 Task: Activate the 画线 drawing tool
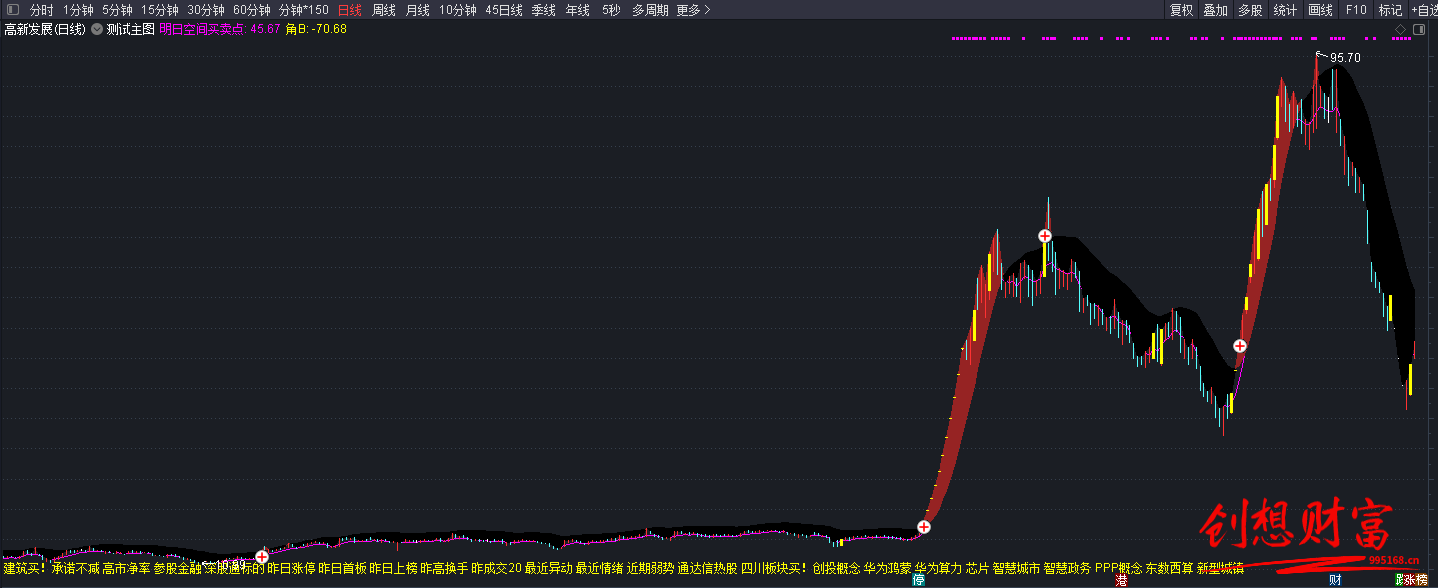[x=1320, y=10]
